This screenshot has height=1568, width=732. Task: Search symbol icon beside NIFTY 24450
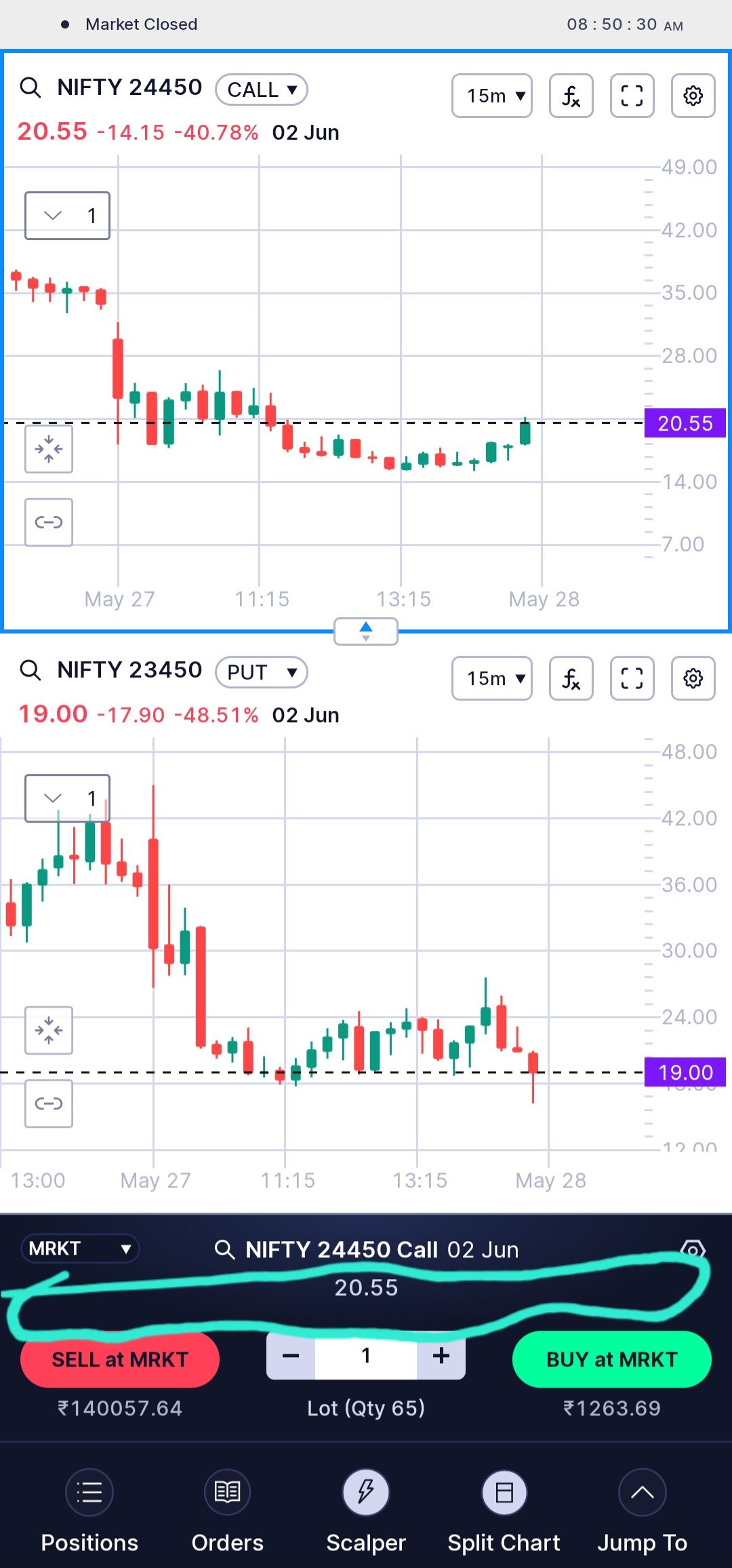pos(30,87)
